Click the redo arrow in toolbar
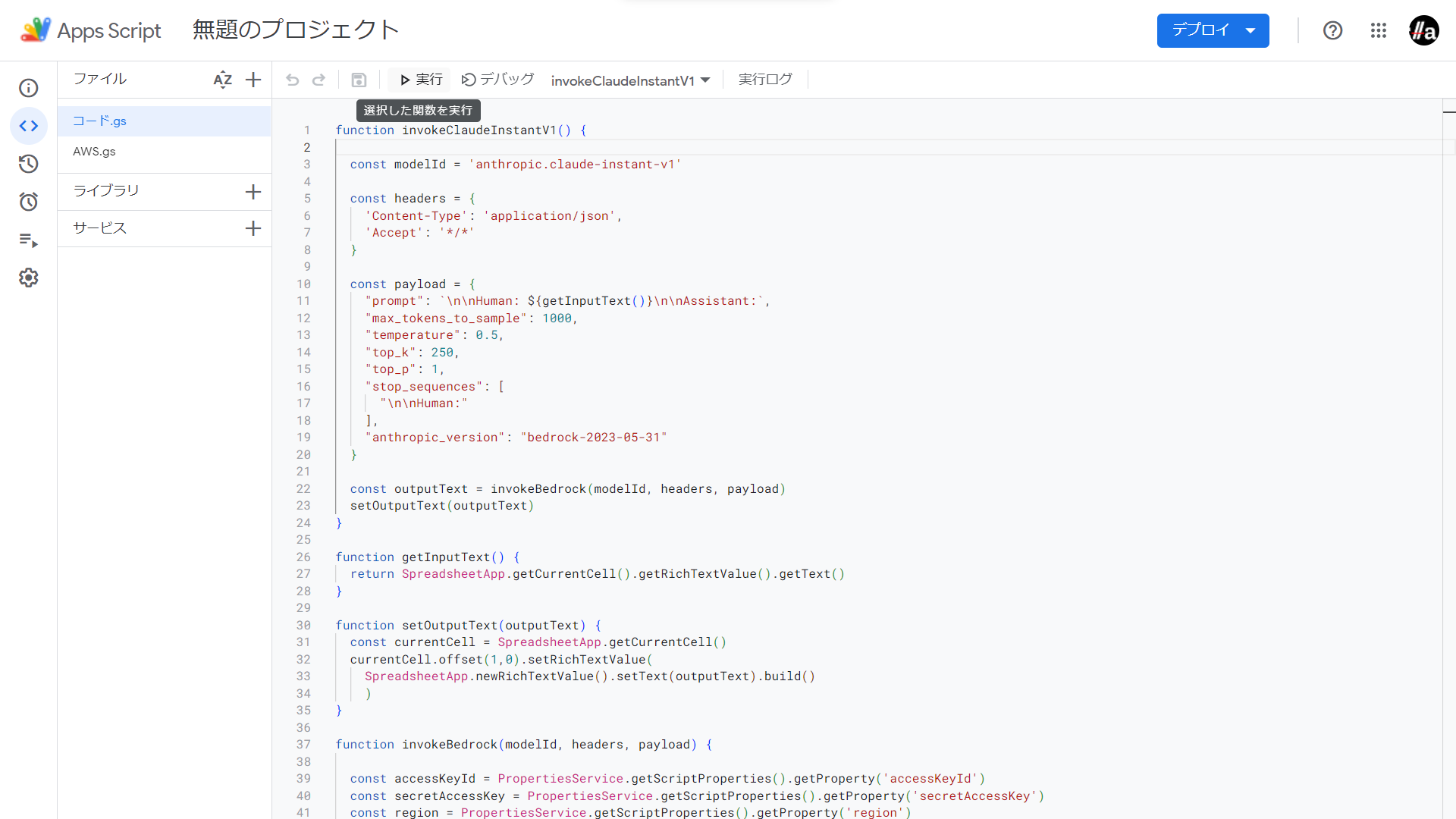 point(319,80)
